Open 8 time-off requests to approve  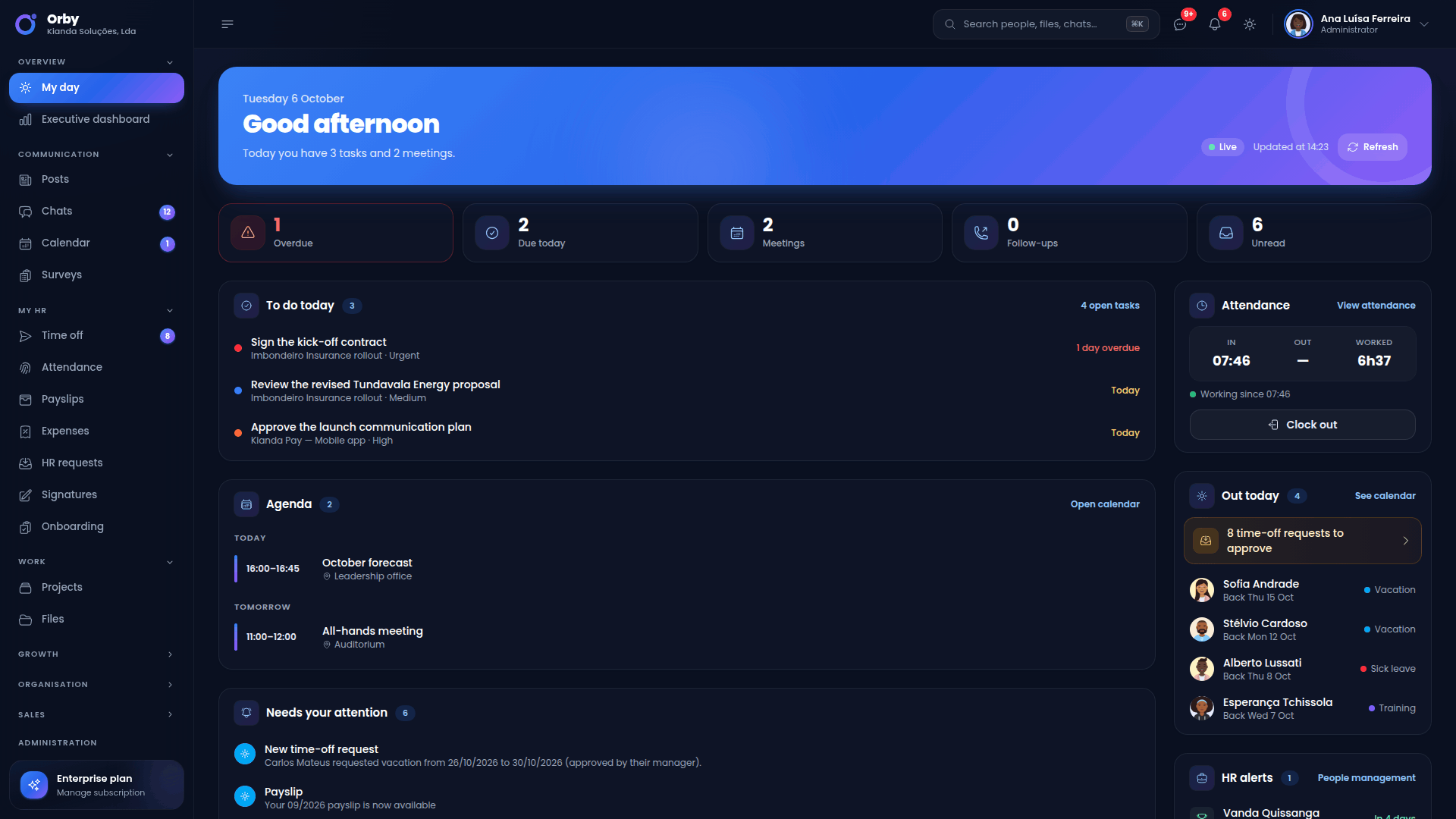click(x=1302, y=541)
